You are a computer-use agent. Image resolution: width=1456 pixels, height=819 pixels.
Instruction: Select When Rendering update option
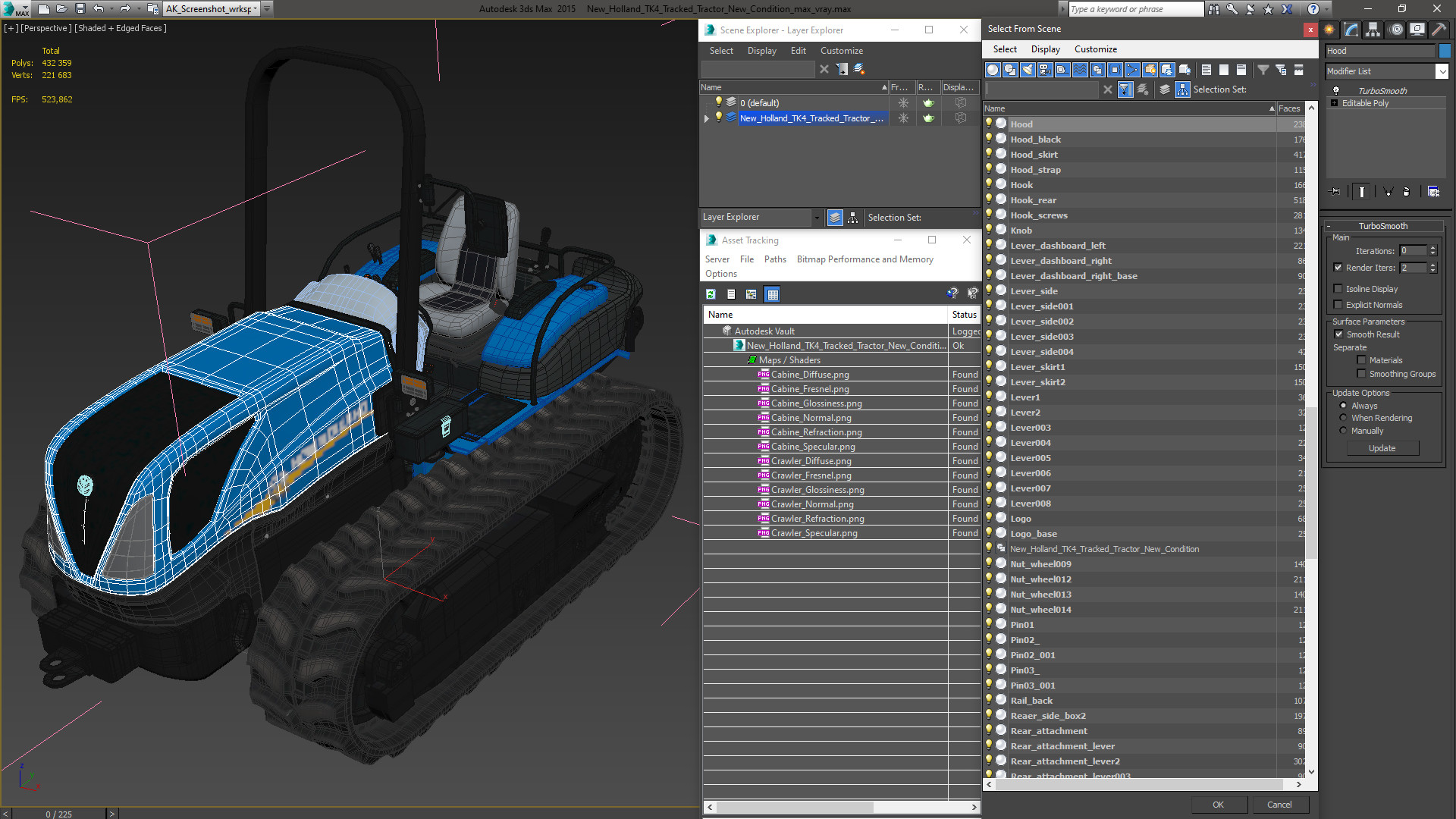[1344, 418]
